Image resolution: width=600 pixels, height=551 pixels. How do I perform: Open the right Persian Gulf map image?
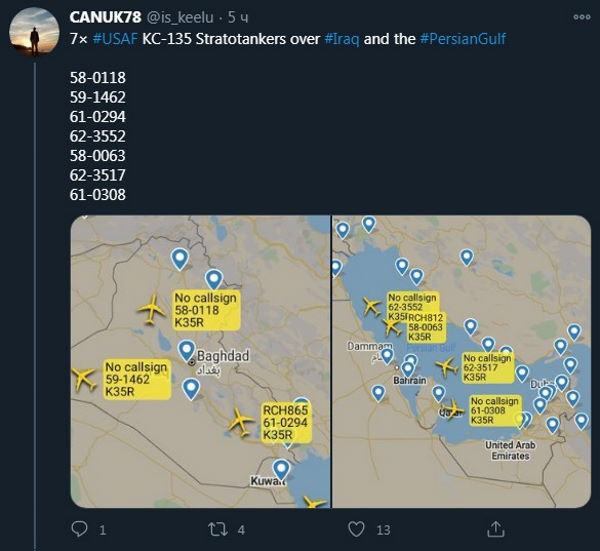point(461,361)
